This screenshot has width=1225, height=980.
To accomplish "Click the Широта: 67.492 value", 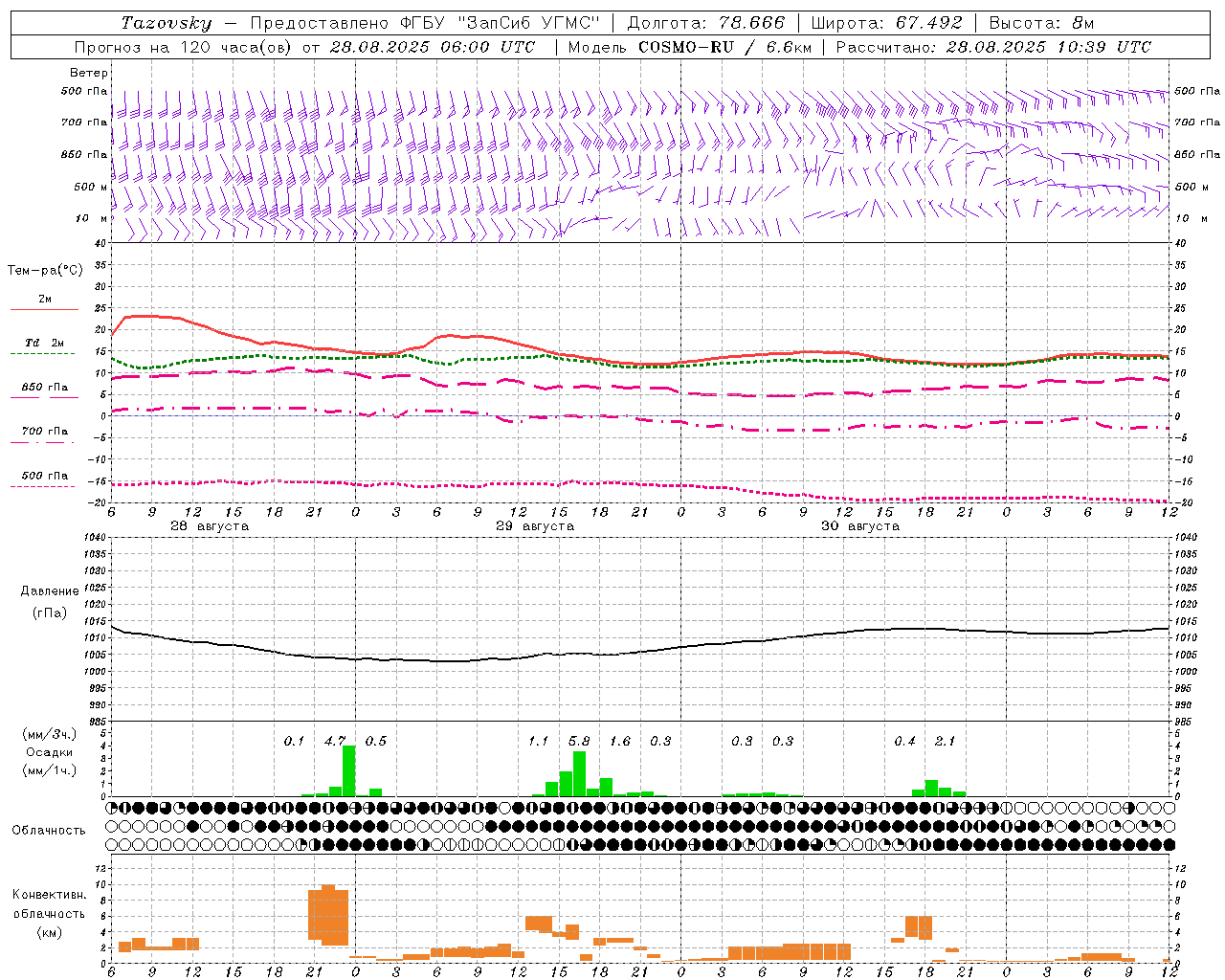I will (x=886, y=23).
